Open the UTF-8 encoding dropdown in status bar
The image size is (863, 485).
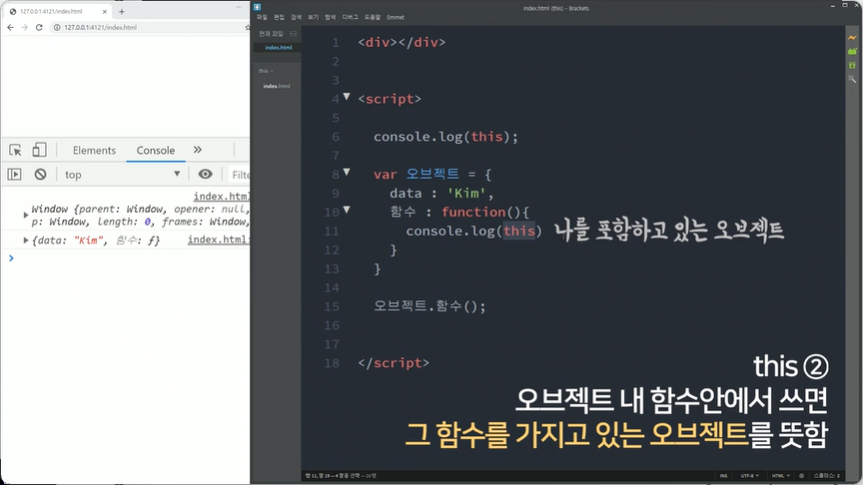750,476
